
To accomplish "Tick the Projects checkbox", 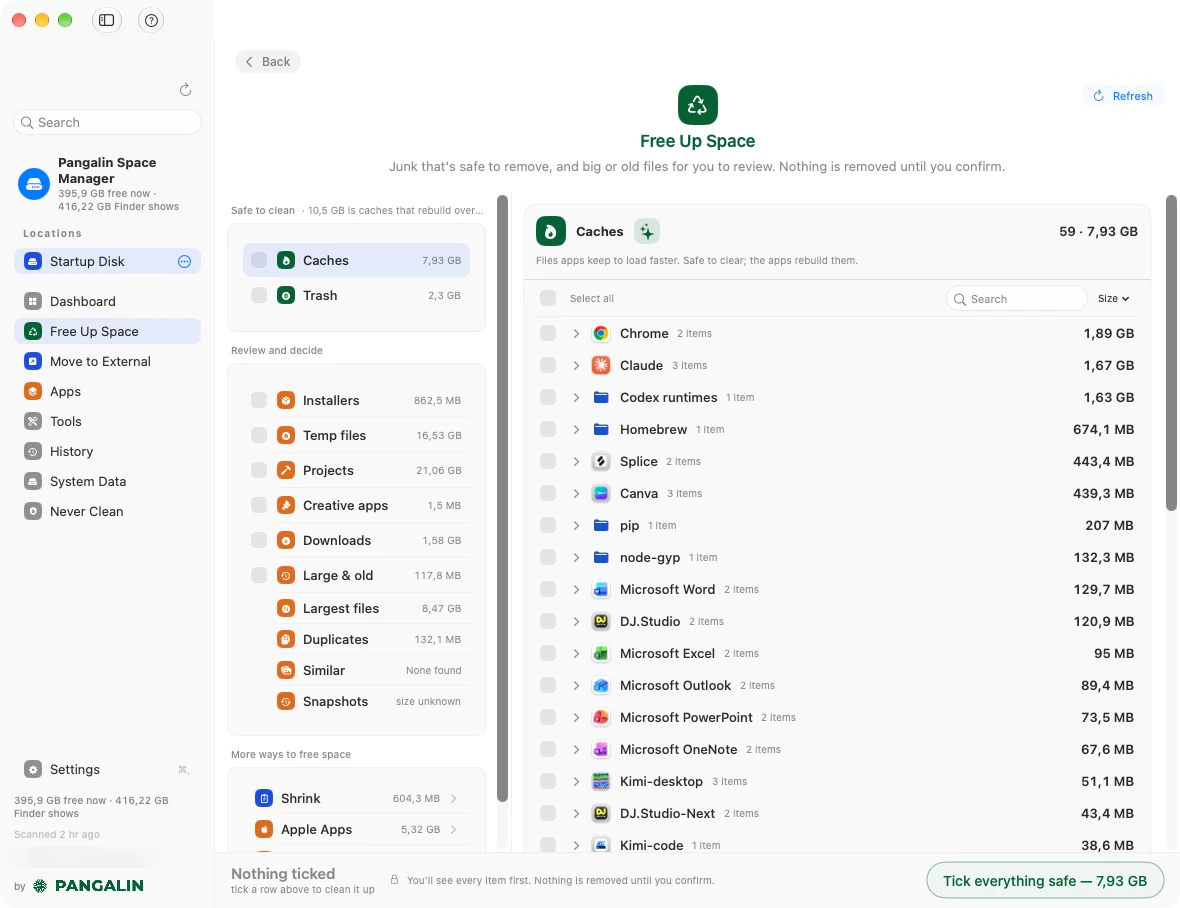I will 259,470.
